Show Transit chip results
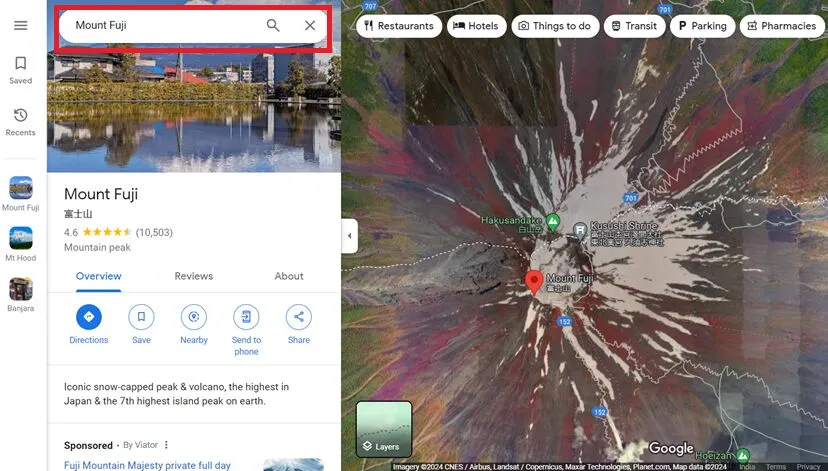Image resolution: width=828 pixels, height=471 pixels. point(634,26)
